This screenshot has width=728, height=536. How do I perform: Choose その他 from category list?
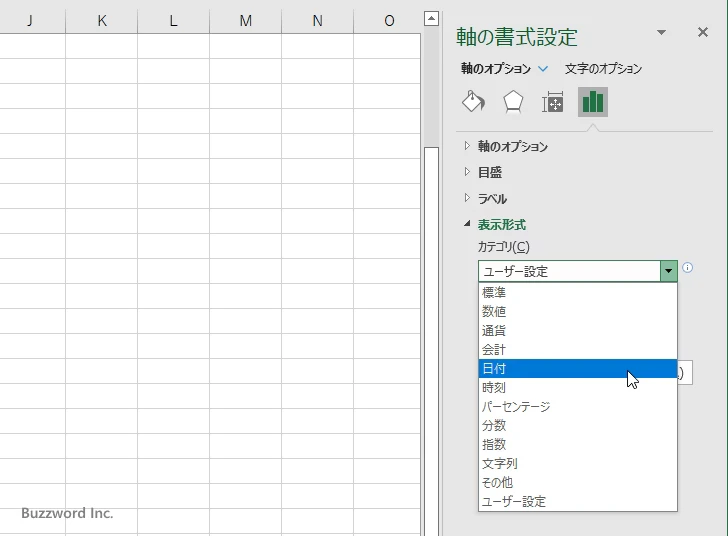(x=578, y=483)
